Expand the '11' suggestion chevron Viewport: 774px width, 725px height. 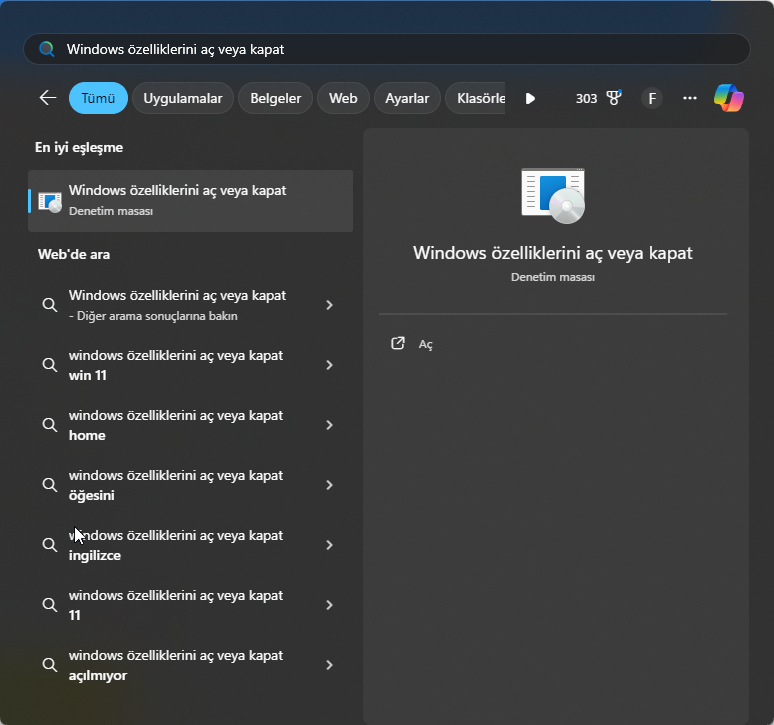(x=329, y=605)
